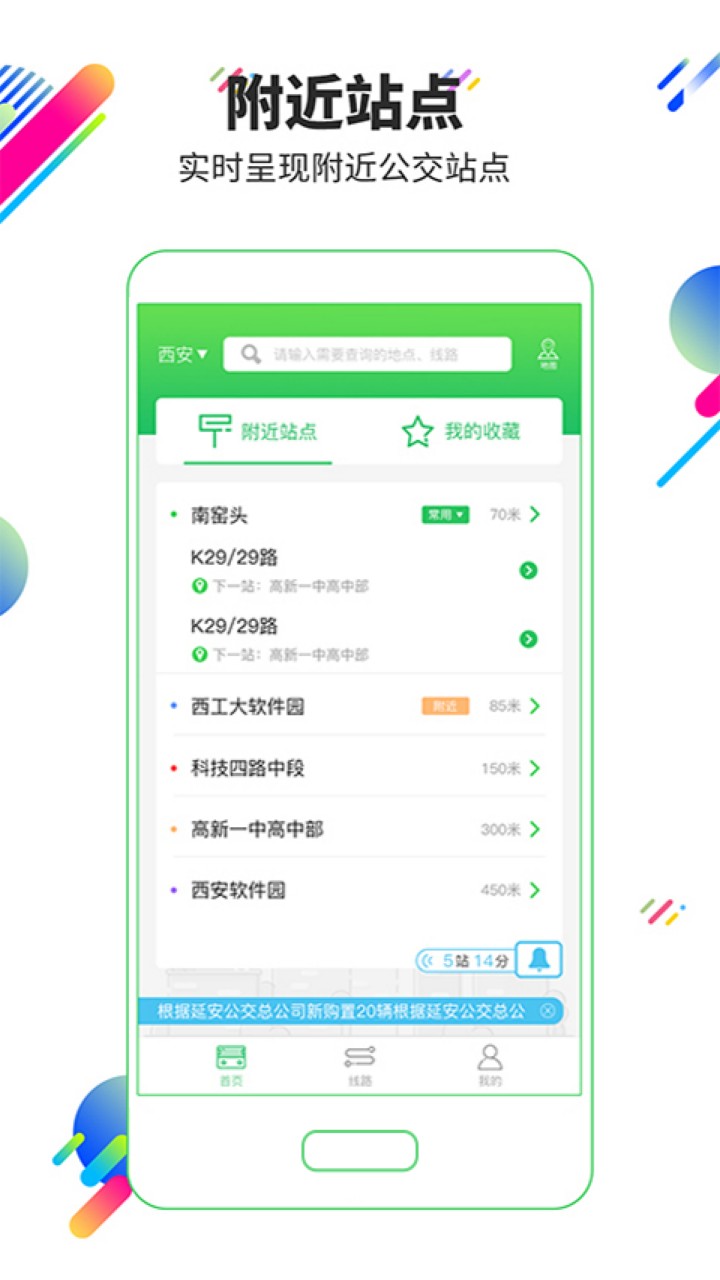The height and width of the screenshot is (1280, 720).
Task: Select the 高新一中高中部 station row
Action: click(x=359, y=829)
